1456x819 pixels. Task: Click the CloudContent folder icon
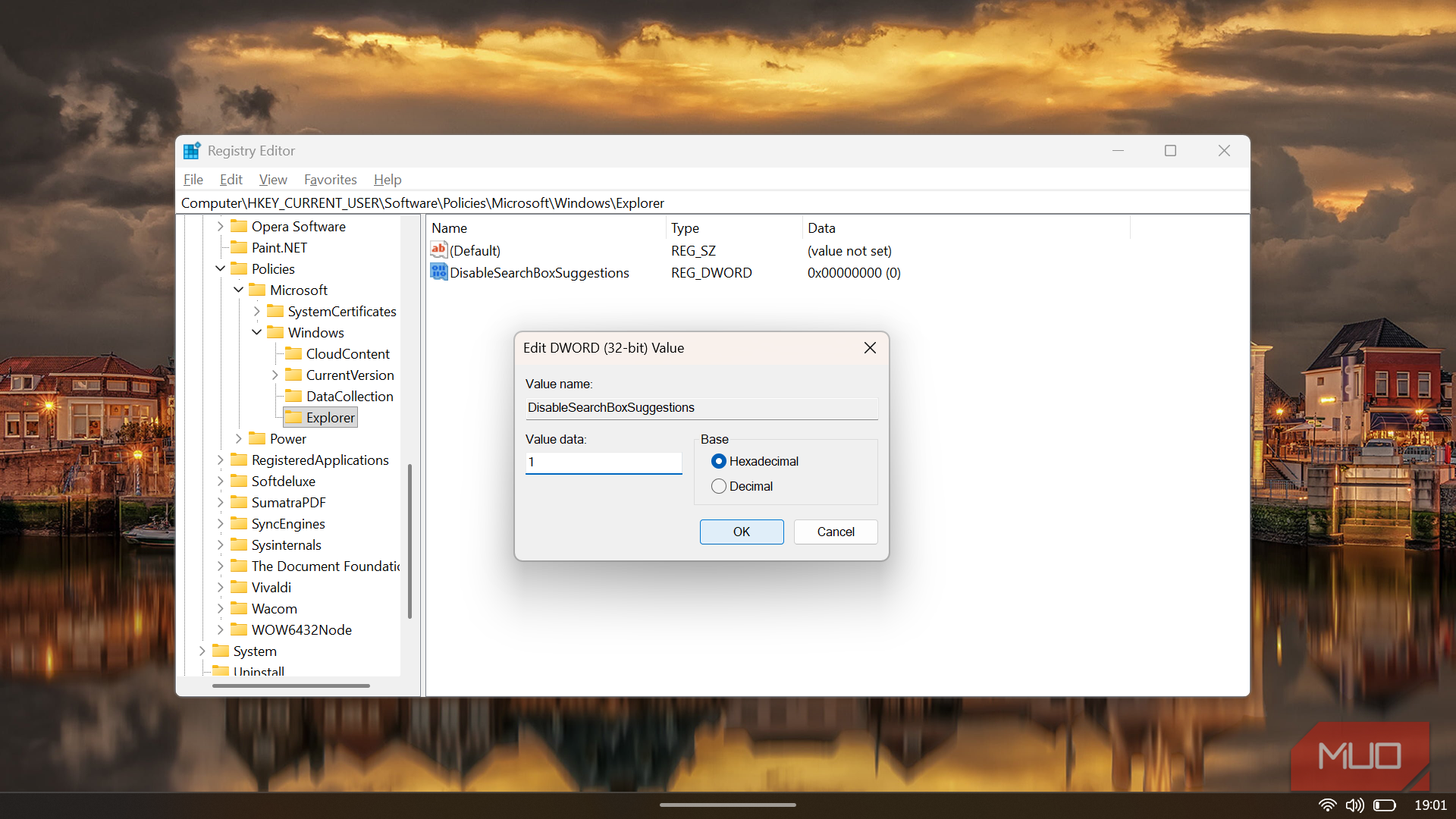(293, 353)
